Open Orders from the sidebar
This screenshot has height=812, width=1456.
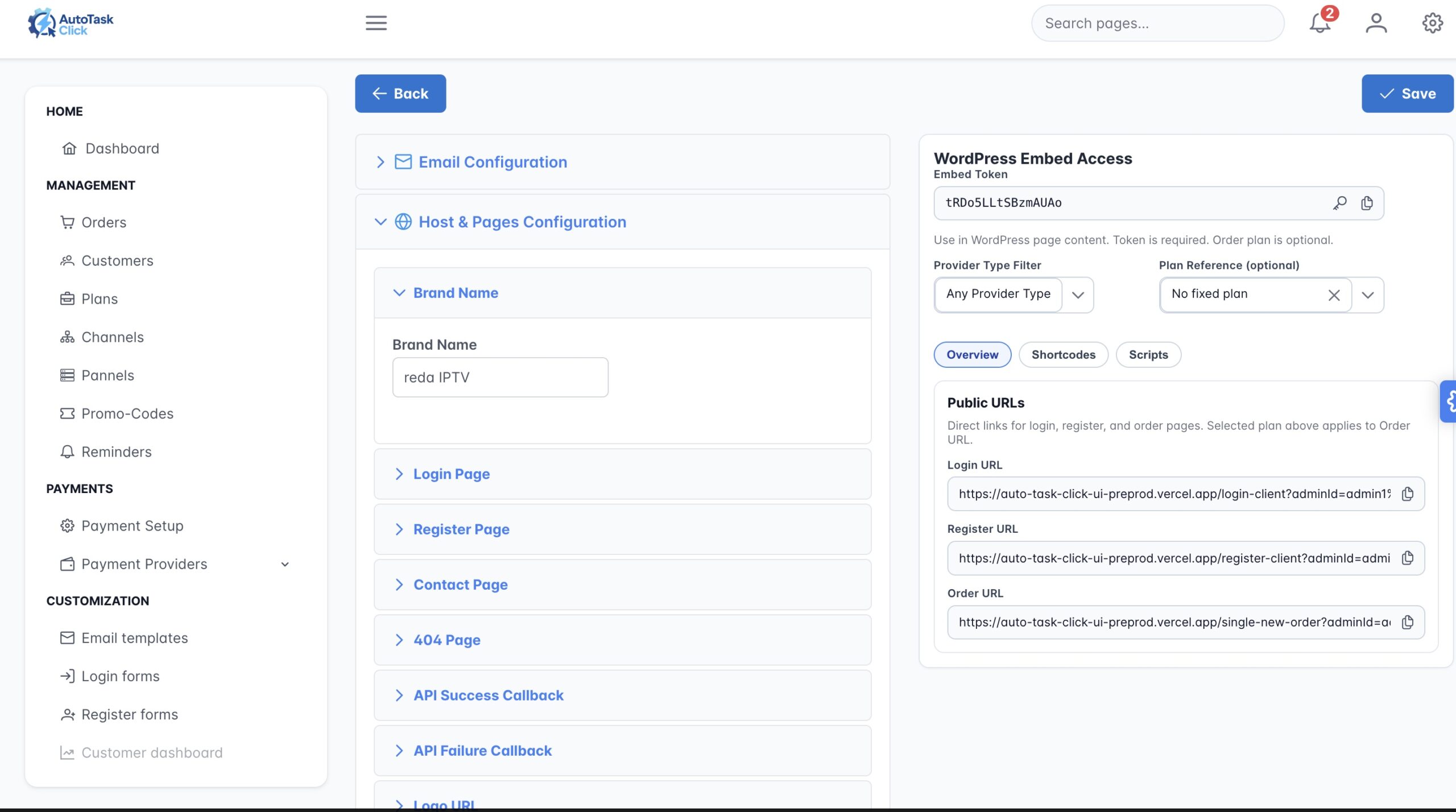point(93,222)
